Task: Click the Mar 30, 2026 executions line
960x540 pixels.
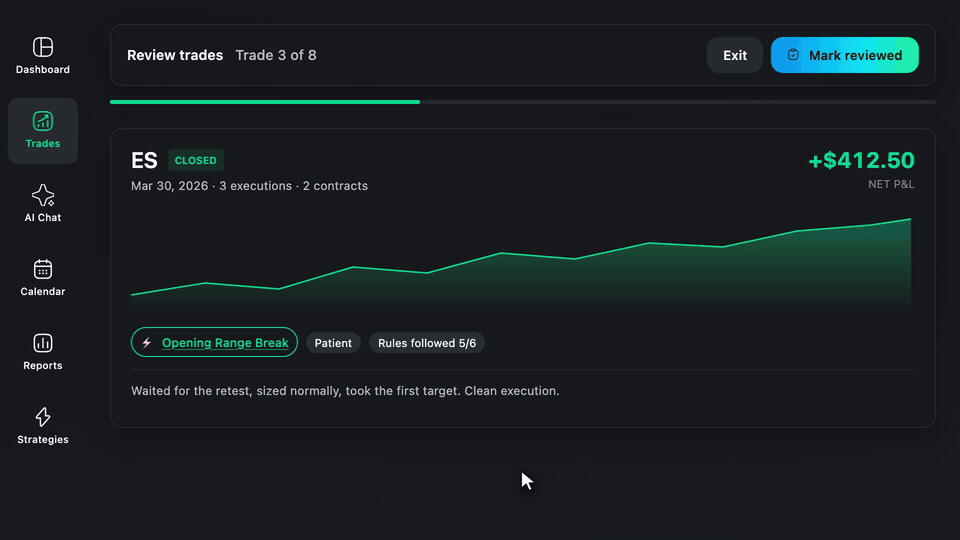Action: (249, 186)
